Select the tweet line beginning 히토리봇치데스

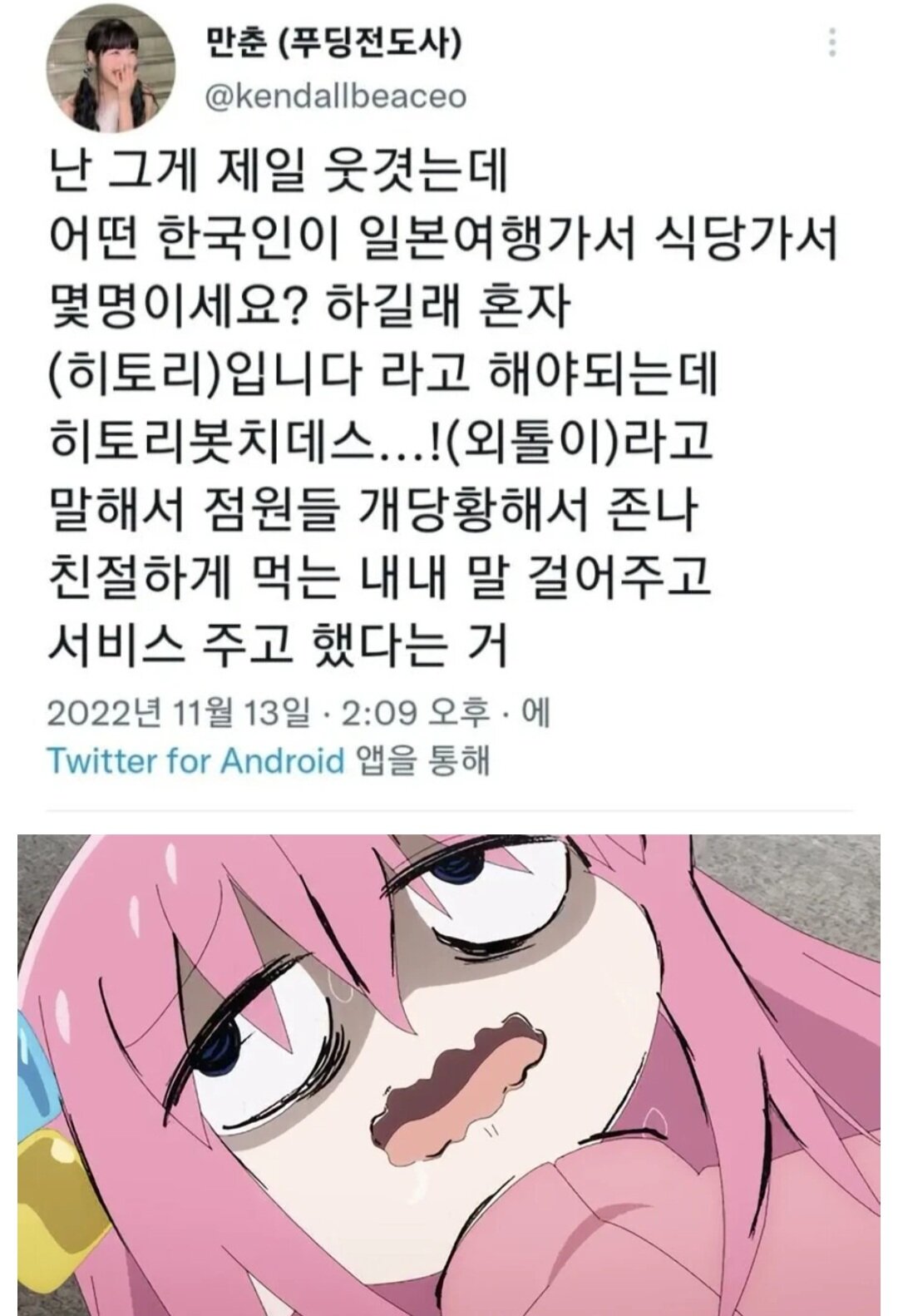pos(380,441)
